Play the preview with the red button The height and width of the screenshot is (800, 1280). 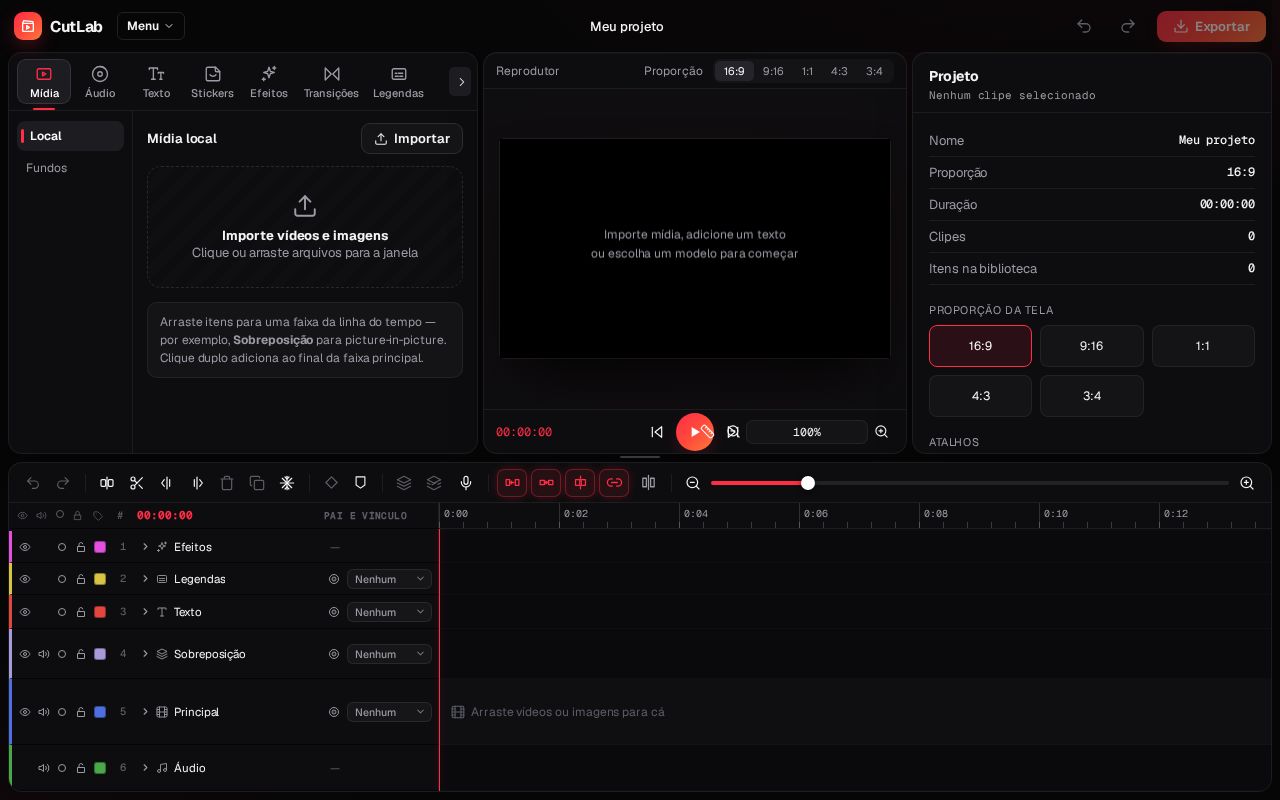pyautogui.click(x=695, y=432)
